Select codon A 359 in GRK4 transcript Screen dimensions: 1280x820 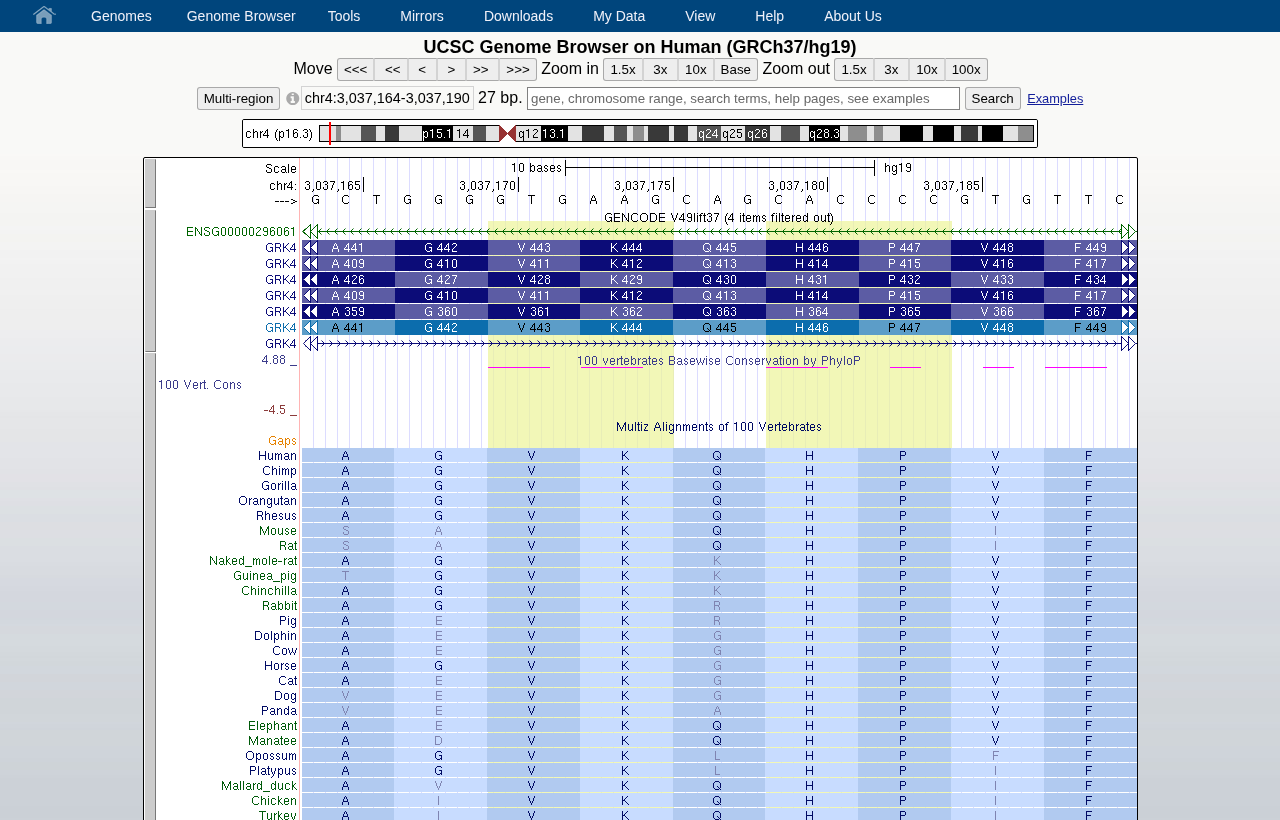(x=348, y=312)
